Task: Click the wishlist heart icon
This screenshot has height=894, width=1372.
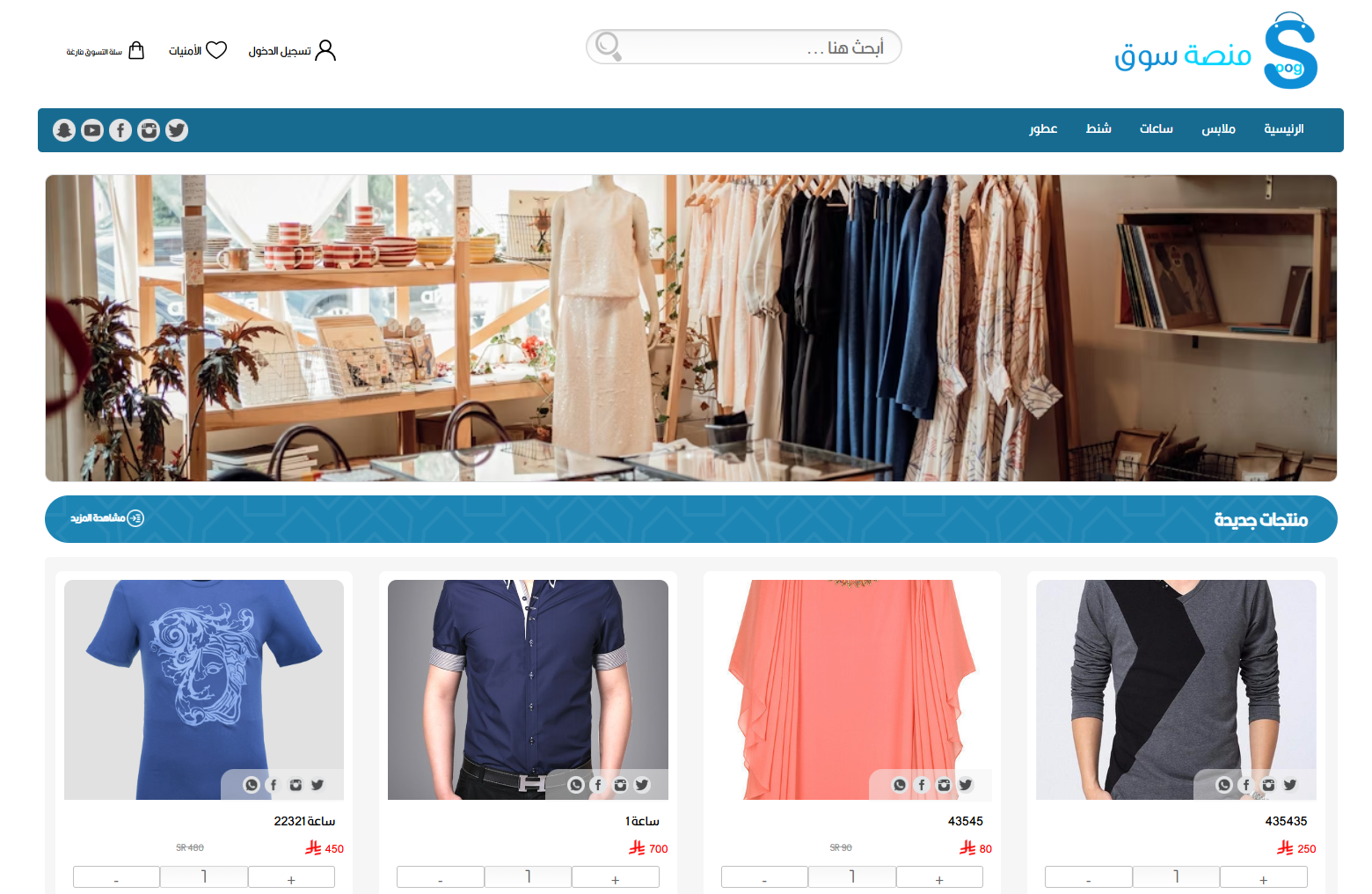Action: [216, 50]
